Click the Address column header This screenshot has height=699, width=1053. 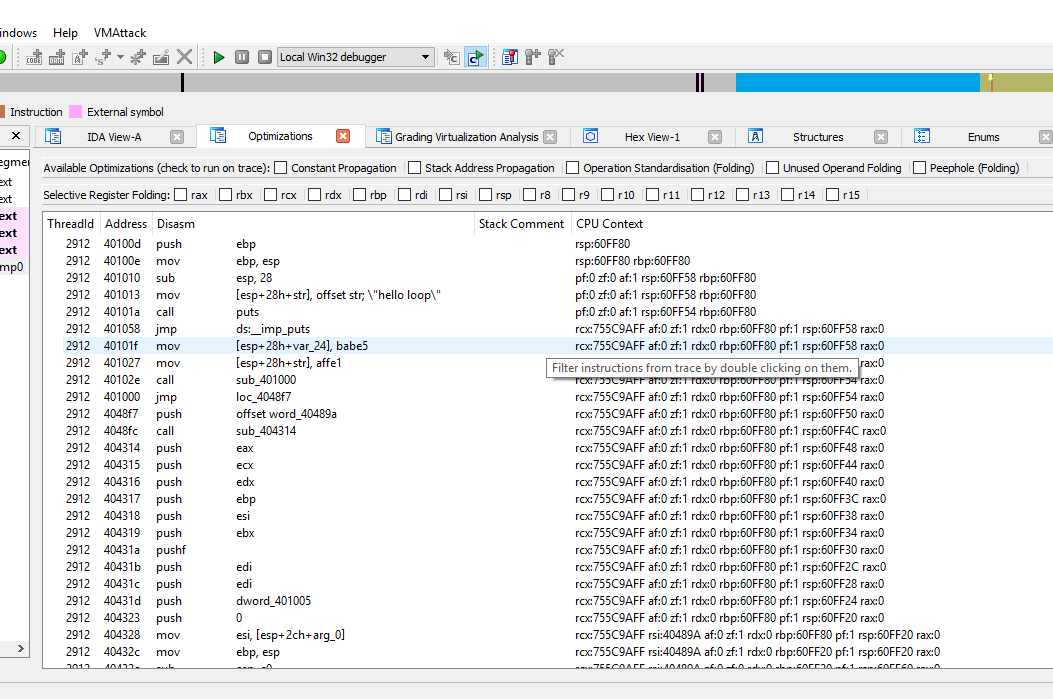point(126,224)
